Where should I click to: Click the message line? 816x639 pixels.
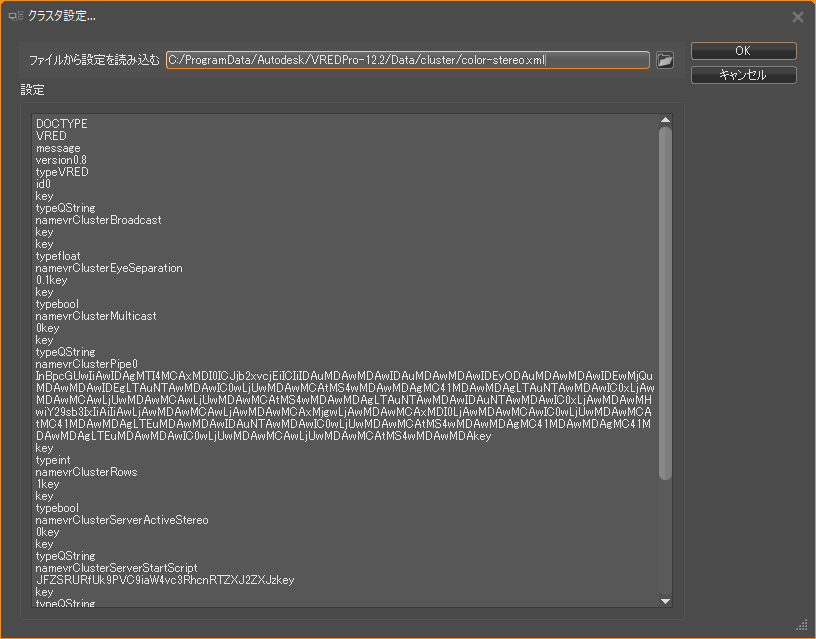pos(58,148)
